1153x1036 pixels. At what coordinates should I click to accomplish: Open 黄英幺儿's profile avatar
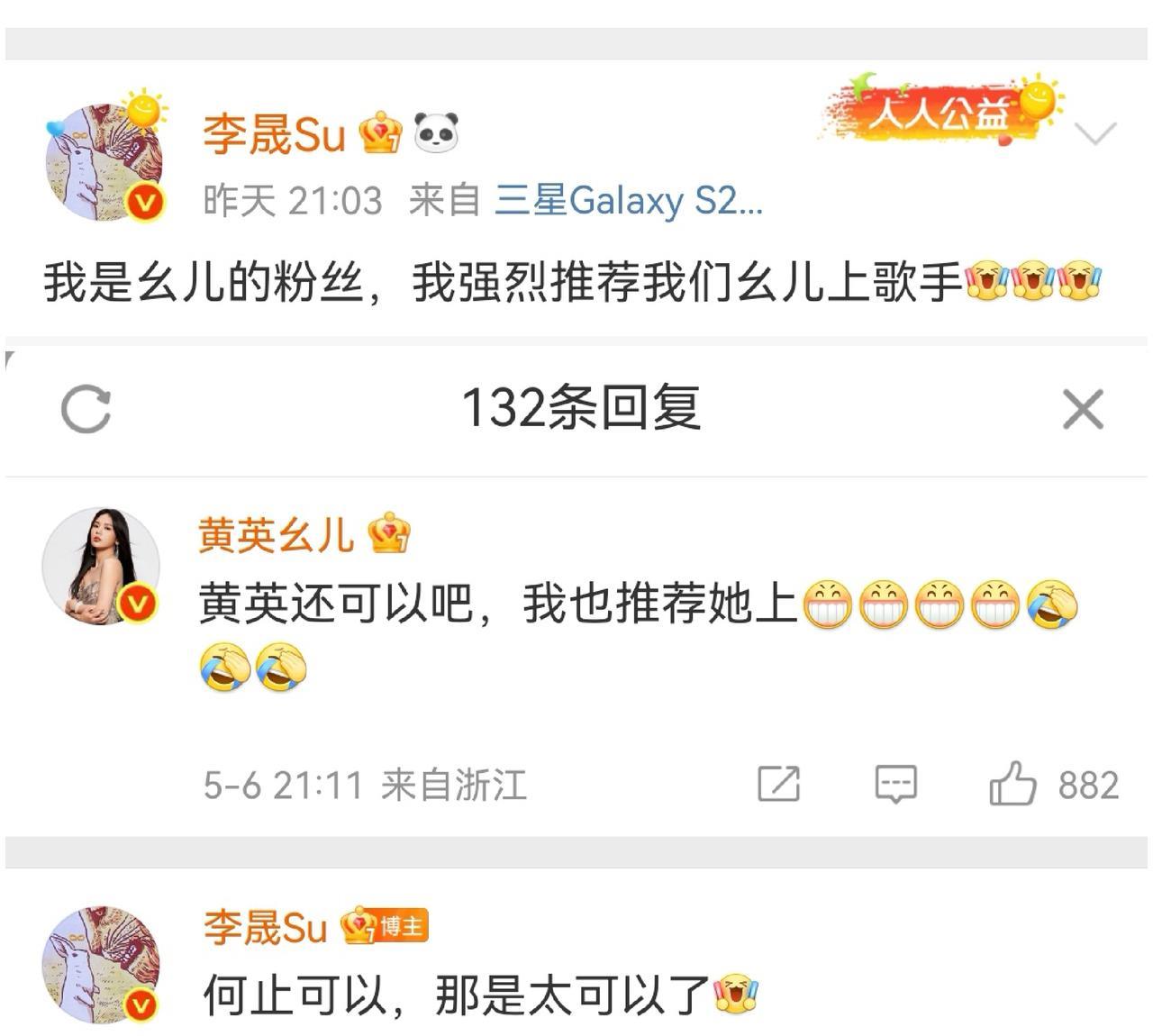coord(102,567)
